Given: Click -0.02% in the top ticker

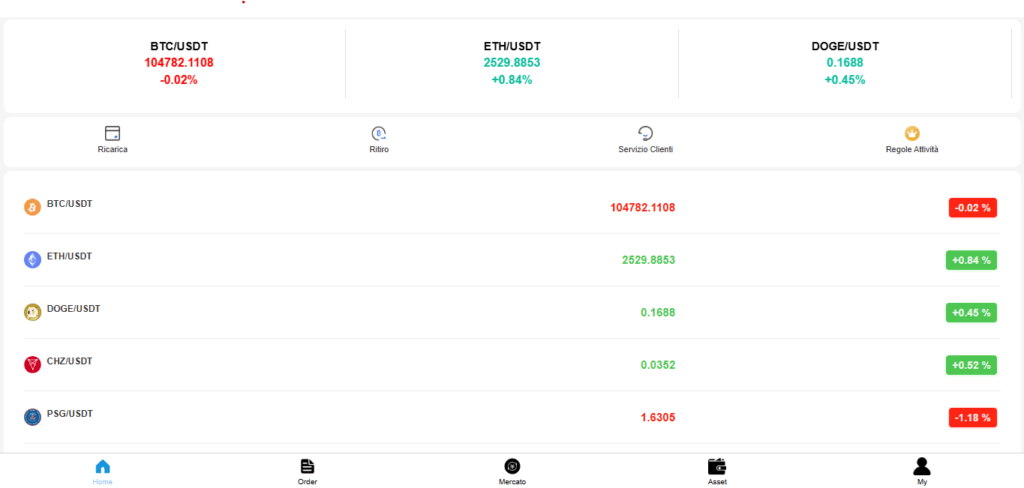Looking at the screenshot, I should point(179,80).
